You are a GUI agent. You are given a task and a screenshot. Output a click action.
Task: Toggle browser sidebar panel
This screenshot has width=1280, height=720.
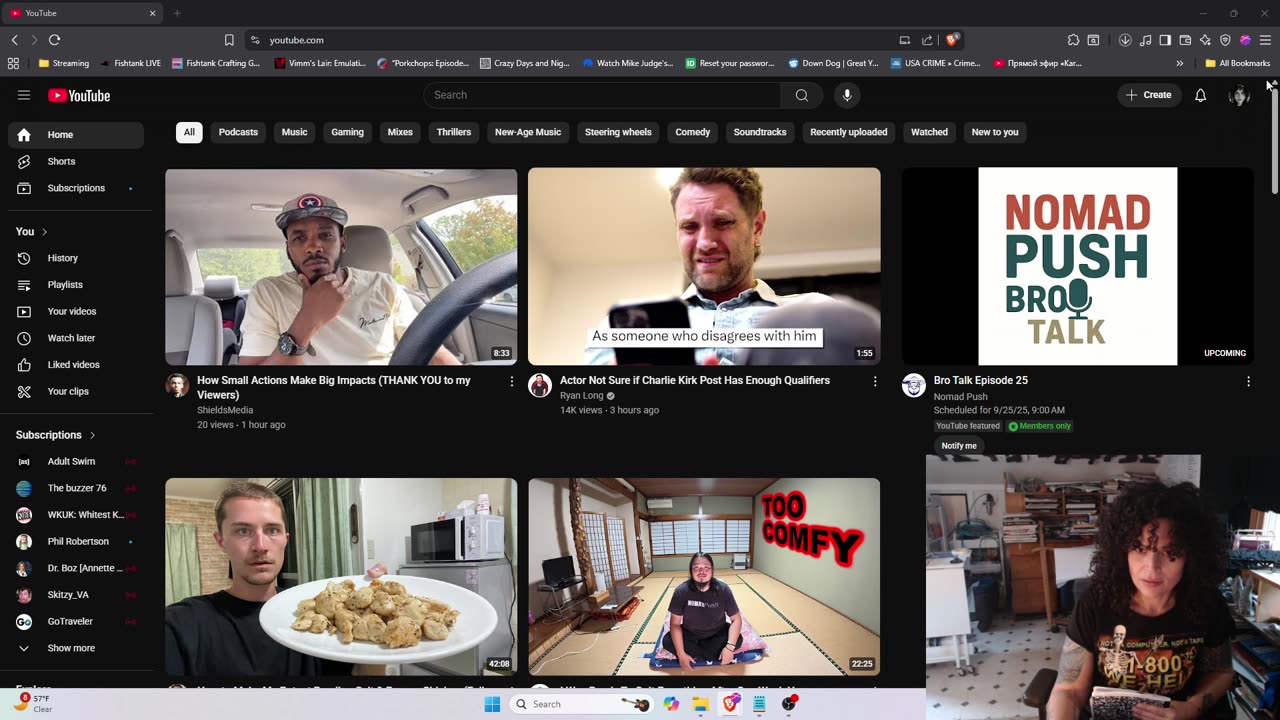point(1165,40)
